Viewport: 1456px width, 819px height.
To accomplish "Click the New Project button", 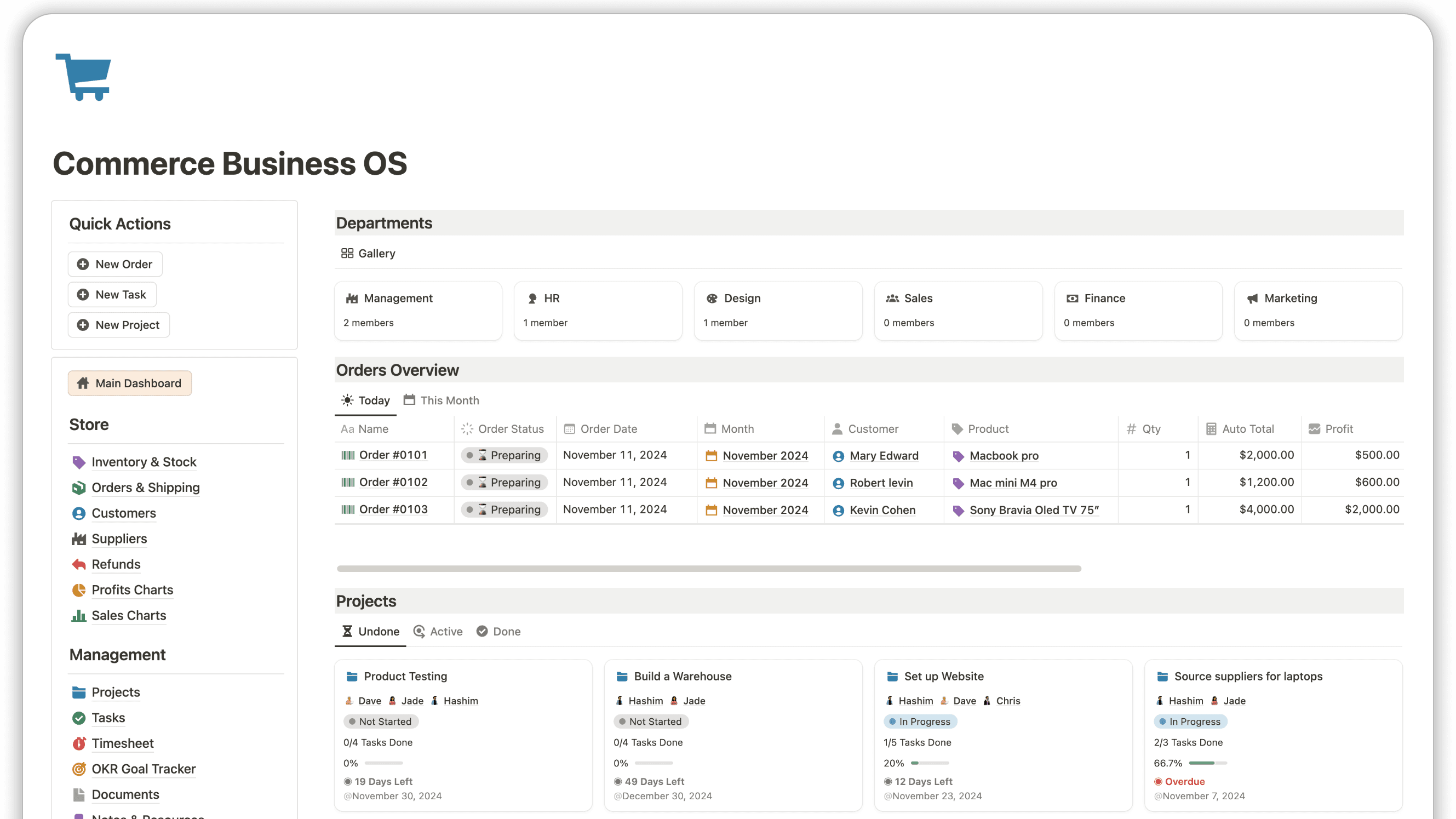I will [x=119, y=325].
